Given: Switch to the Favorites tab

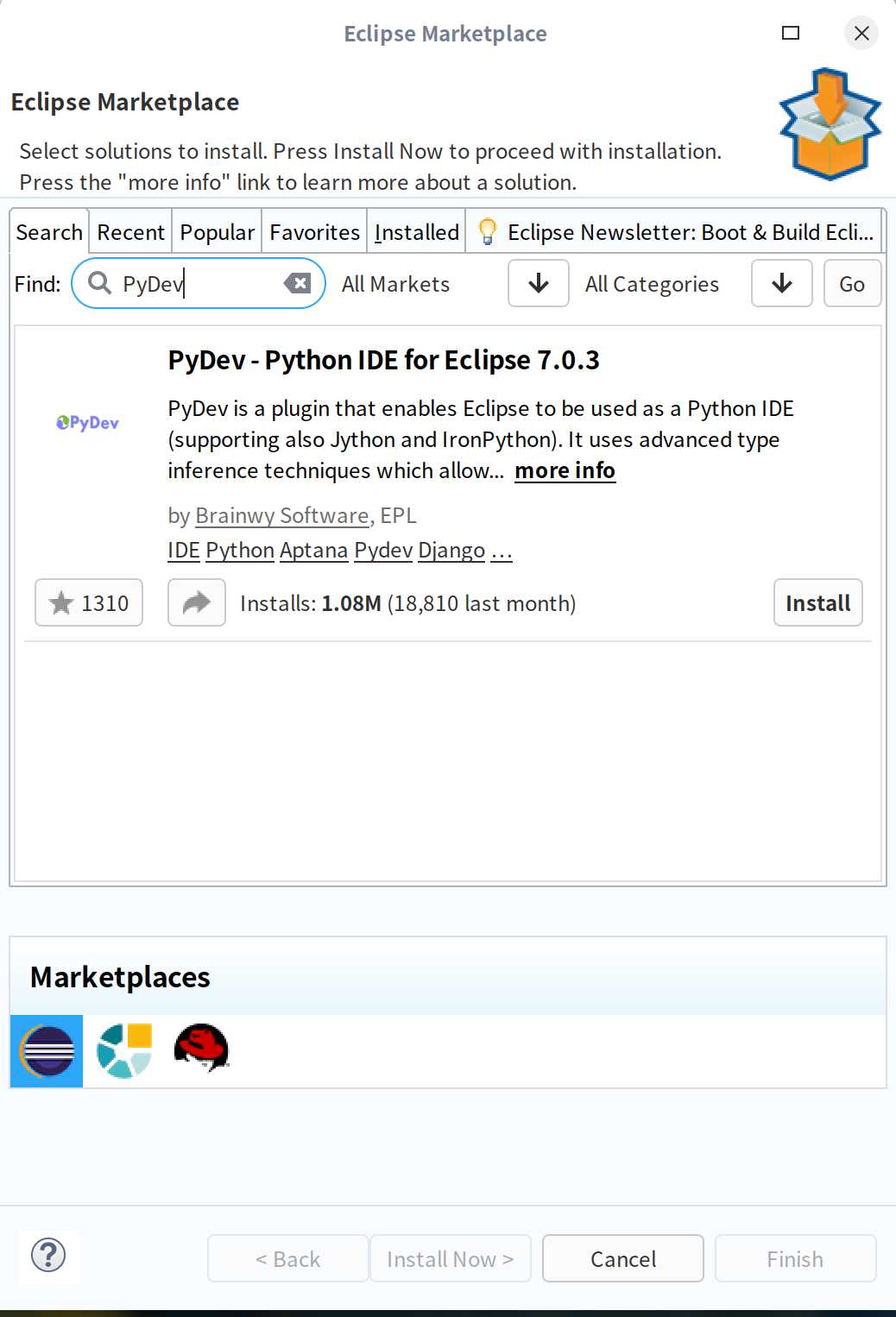Looking at the screenshot, I should [314, 232].
